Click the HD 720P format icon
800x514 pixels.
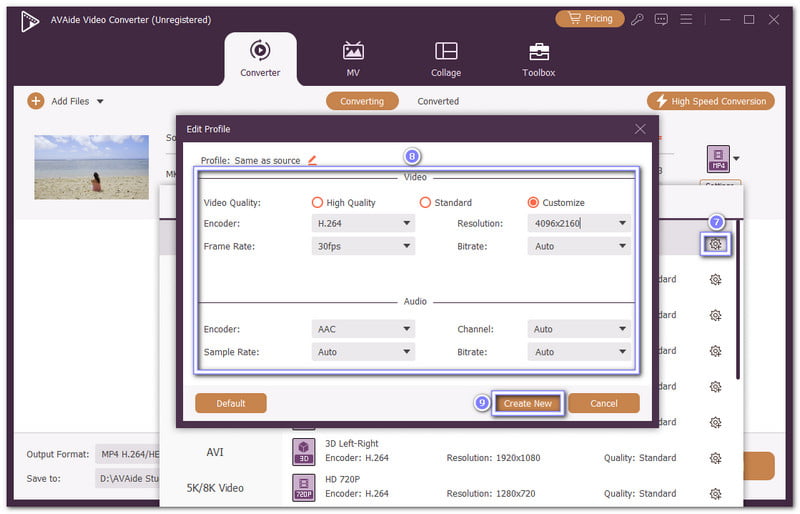tap(304, 487)
